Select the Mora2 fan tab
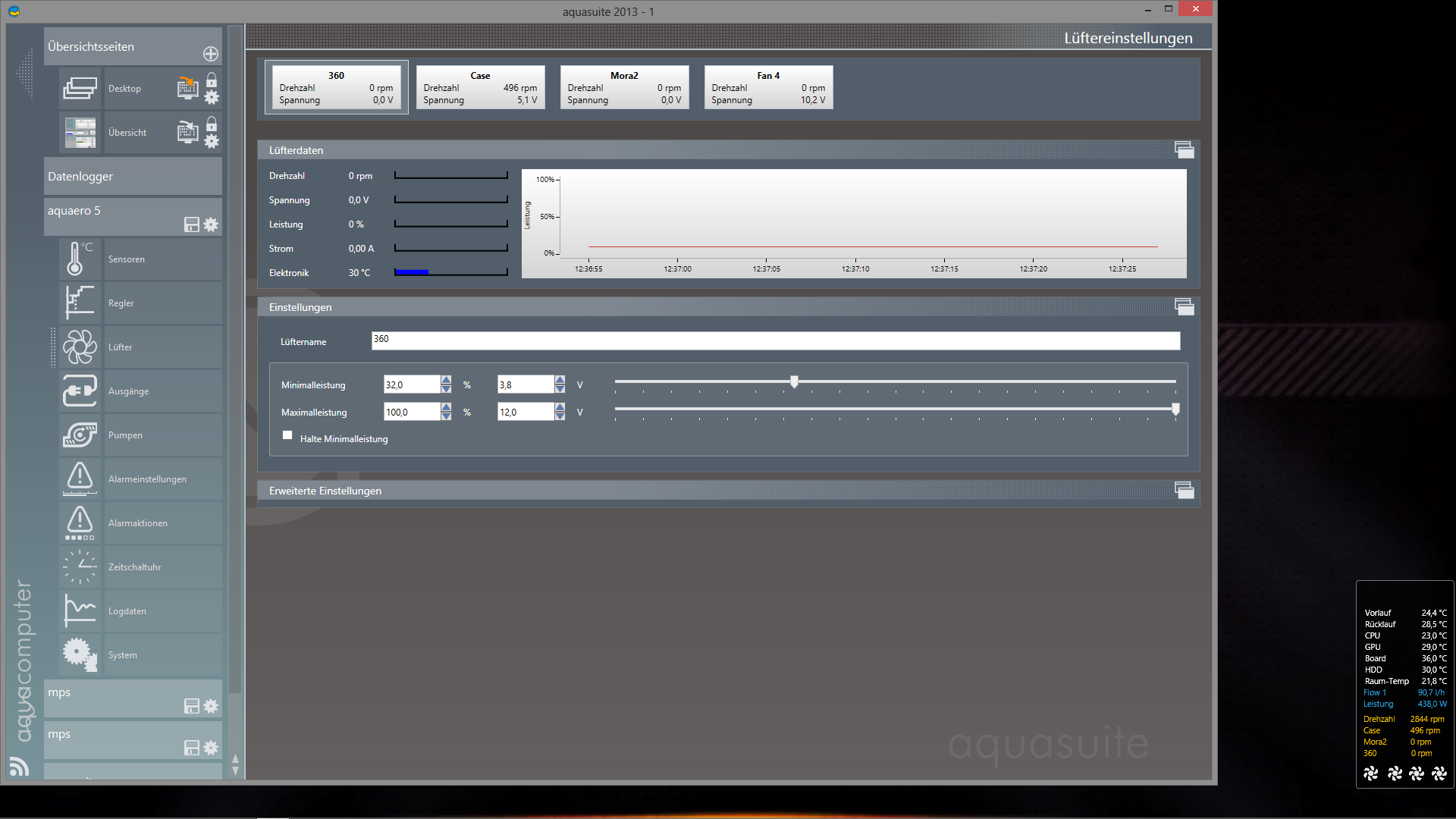The width and height of the screenshot is (1456, 819). (624, 87)
